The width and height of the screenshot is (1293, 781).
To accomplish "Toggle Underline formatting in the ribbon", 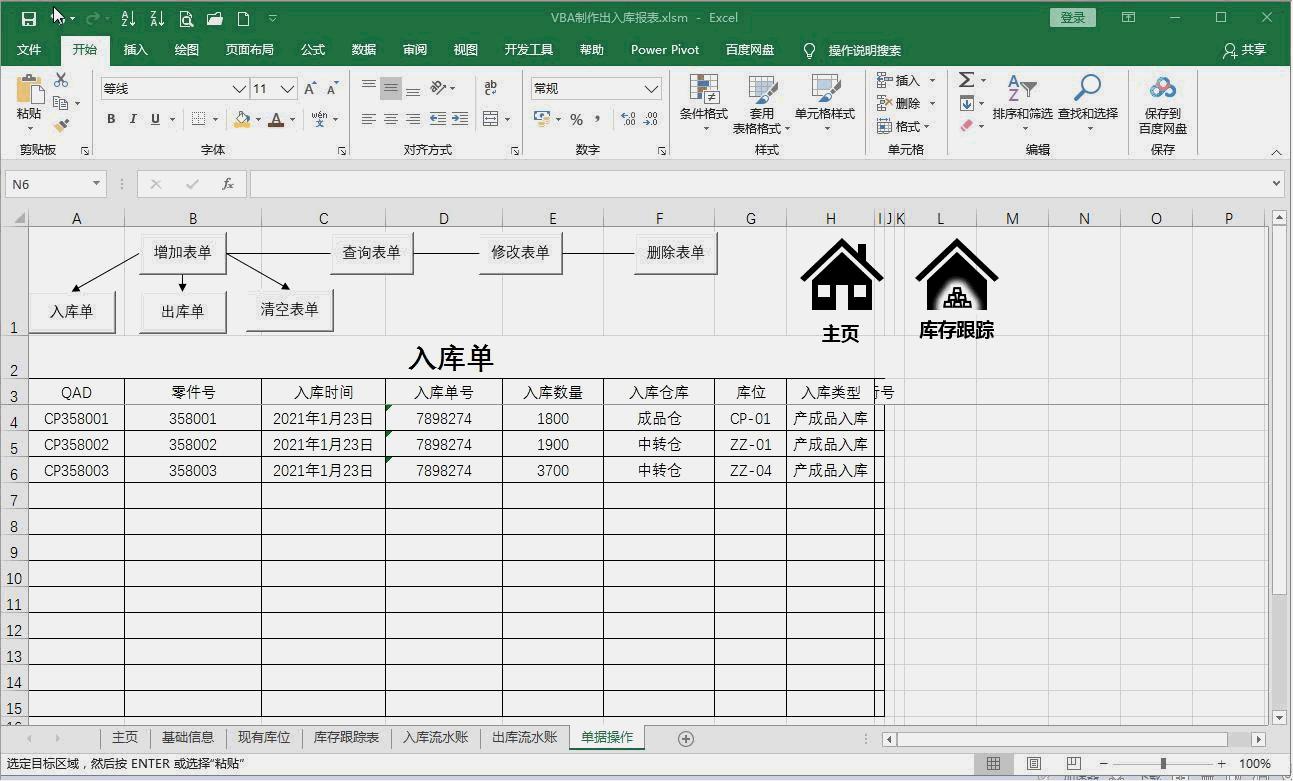I will 155,119.
